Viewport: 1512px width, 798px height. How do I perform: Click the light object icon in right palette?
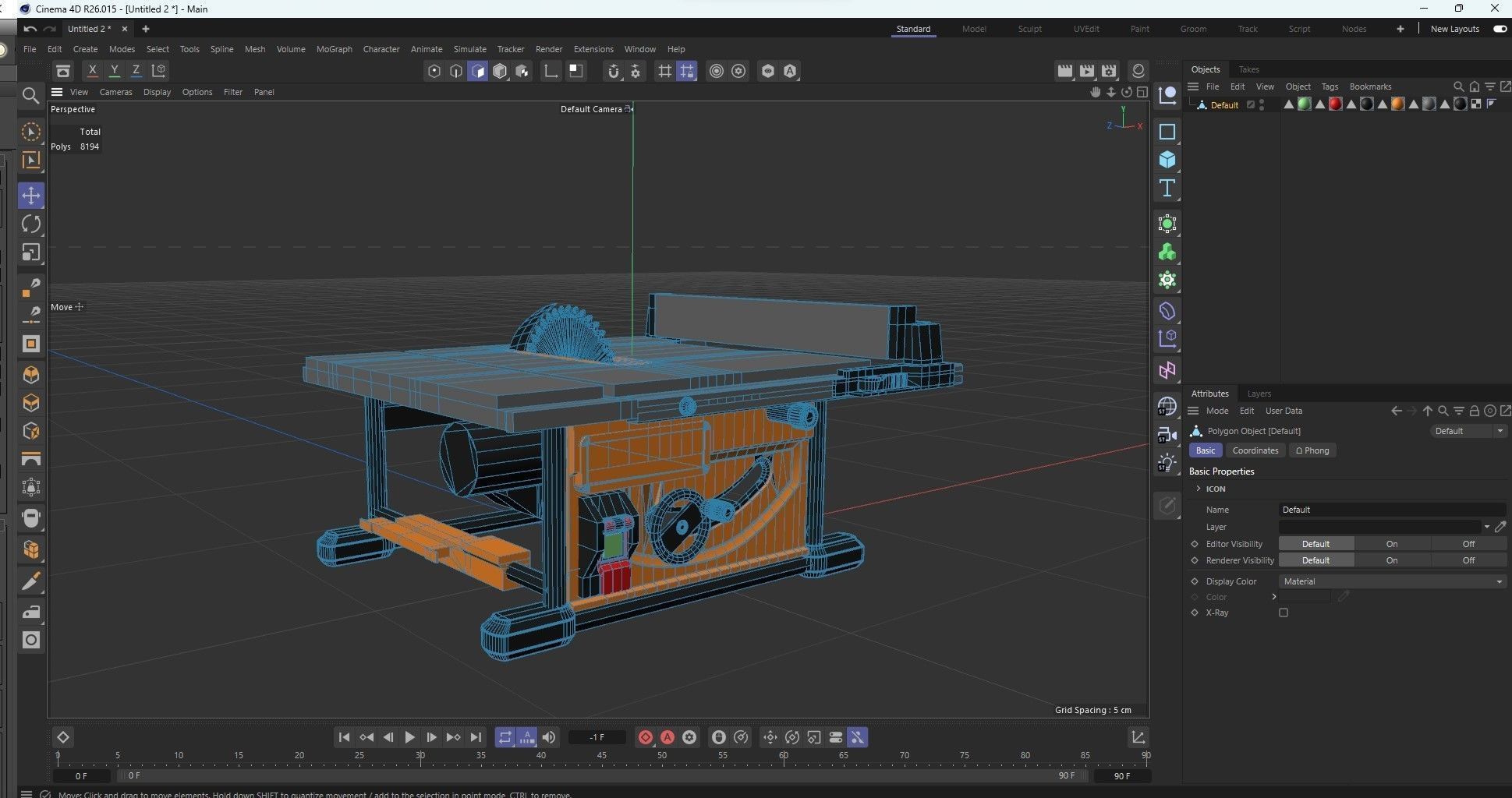[1167, 463]
